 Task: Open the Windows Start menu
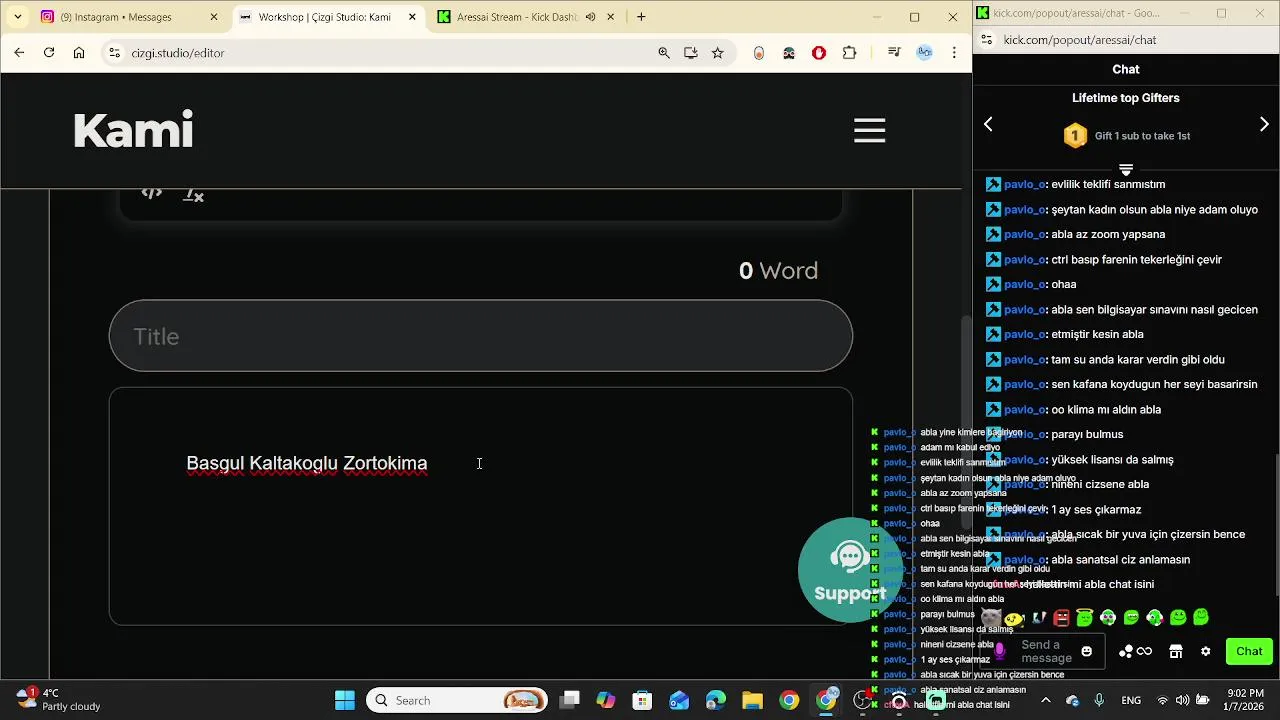click(x=345, y=700)
